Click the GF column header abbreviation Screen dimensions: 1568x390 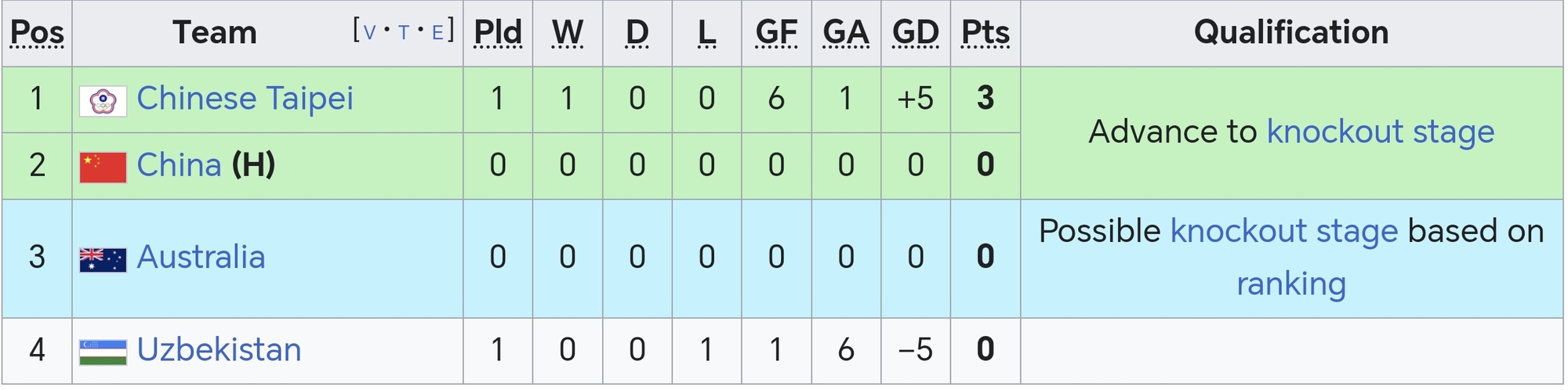(776, 33)
